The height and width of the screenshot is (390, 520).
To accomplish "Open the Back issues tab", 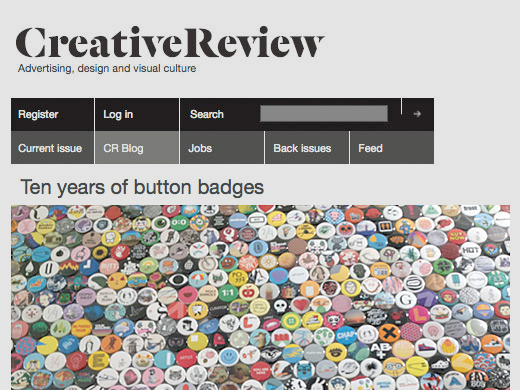I will pos(307,148).
